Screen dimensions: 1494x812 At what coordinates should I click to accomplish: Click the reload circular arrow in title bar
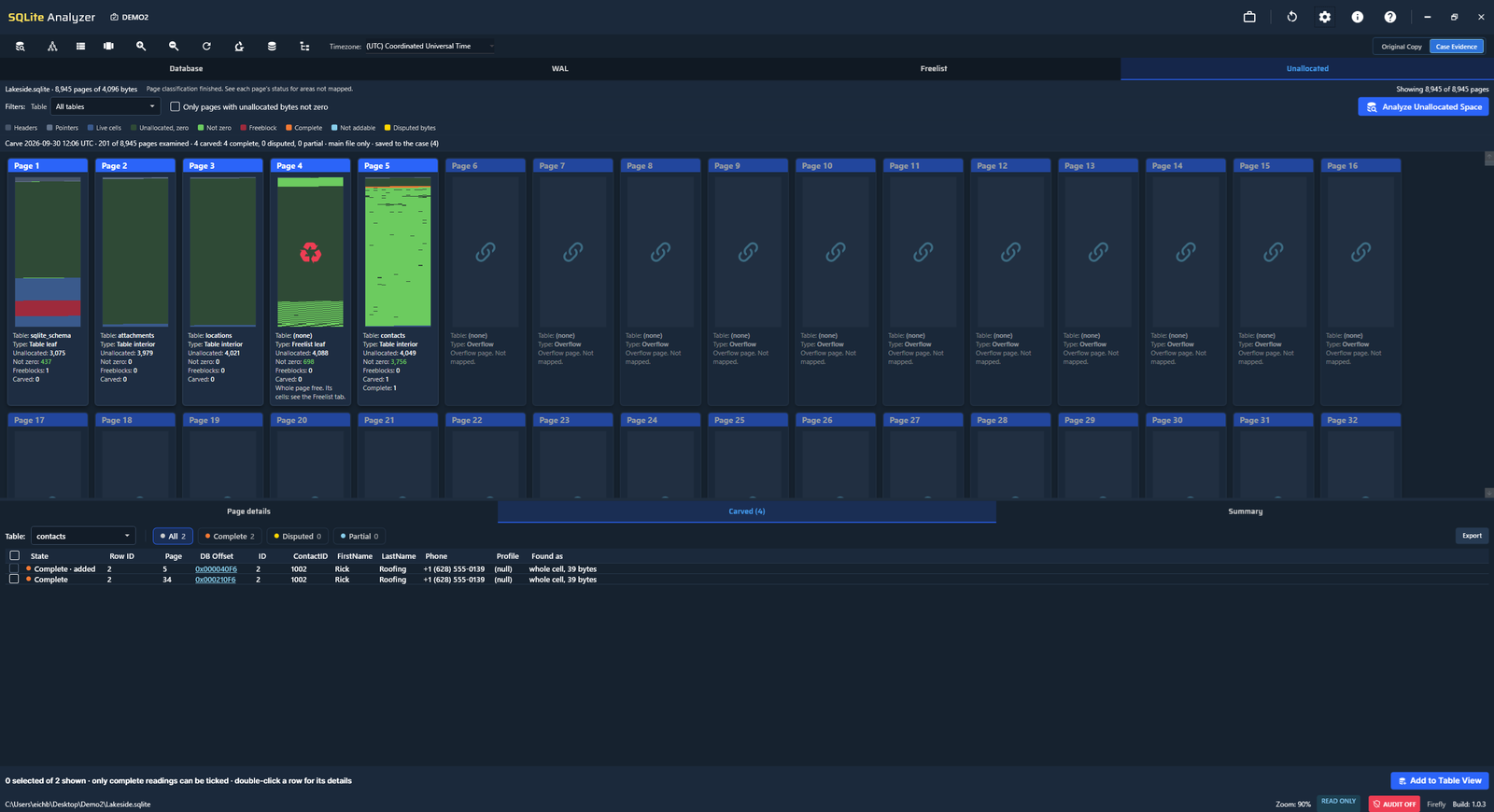point(1292,17)
